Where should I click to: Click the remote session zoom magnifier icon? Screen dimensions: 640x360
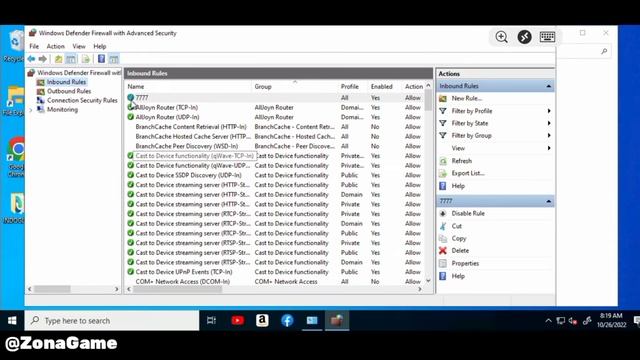(502, 37)
